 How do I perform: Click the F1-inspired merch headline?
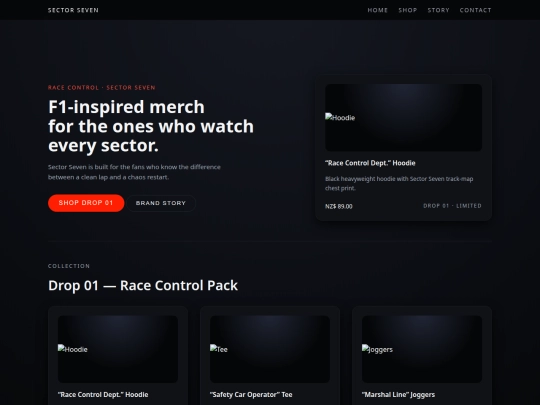click(151, 126)
